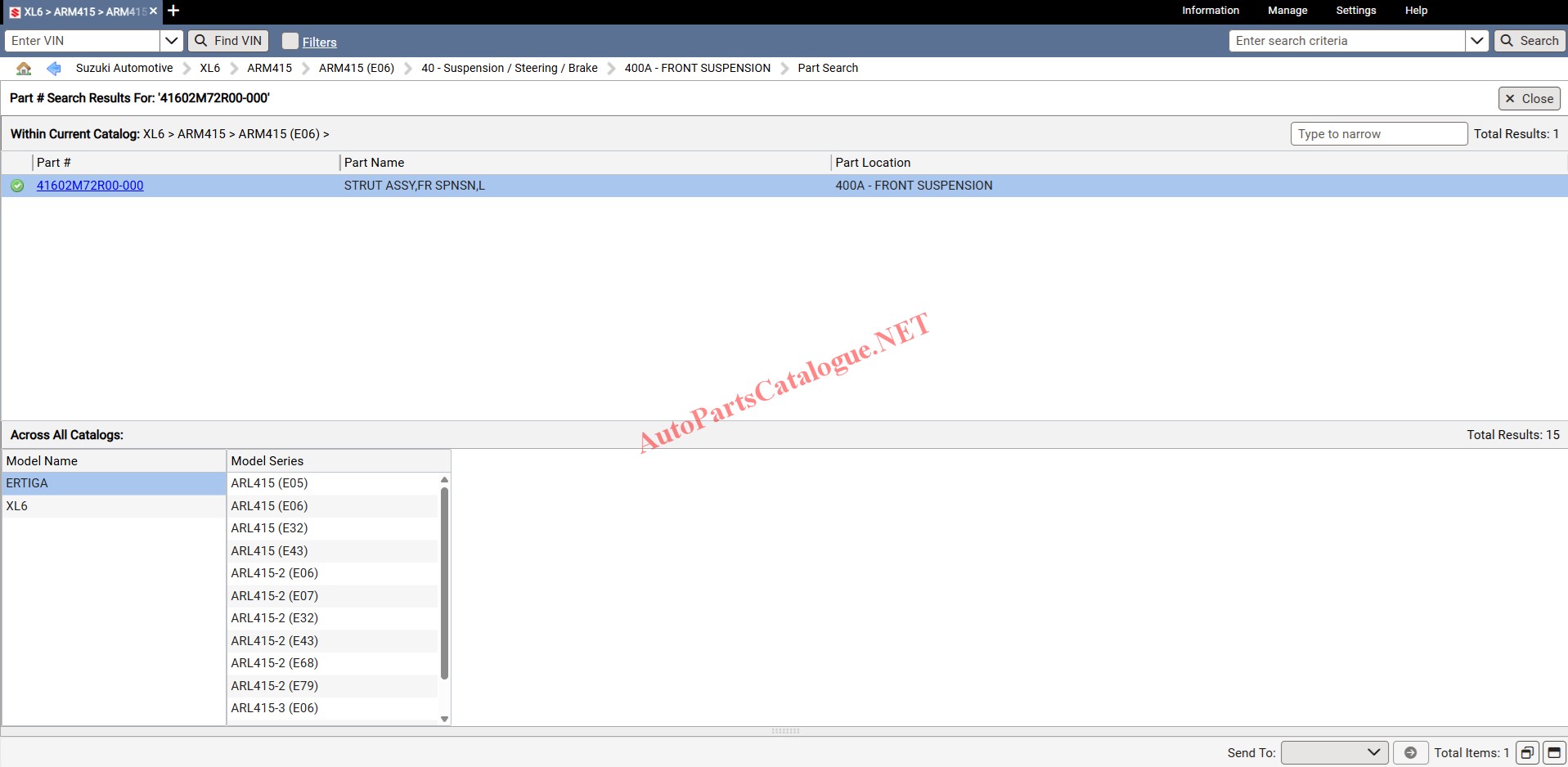Image resolution: width=1568 pixels, height=767 pixels.
Task: Click the Send To arrow icon
Action: click(x=1410, y=752)
